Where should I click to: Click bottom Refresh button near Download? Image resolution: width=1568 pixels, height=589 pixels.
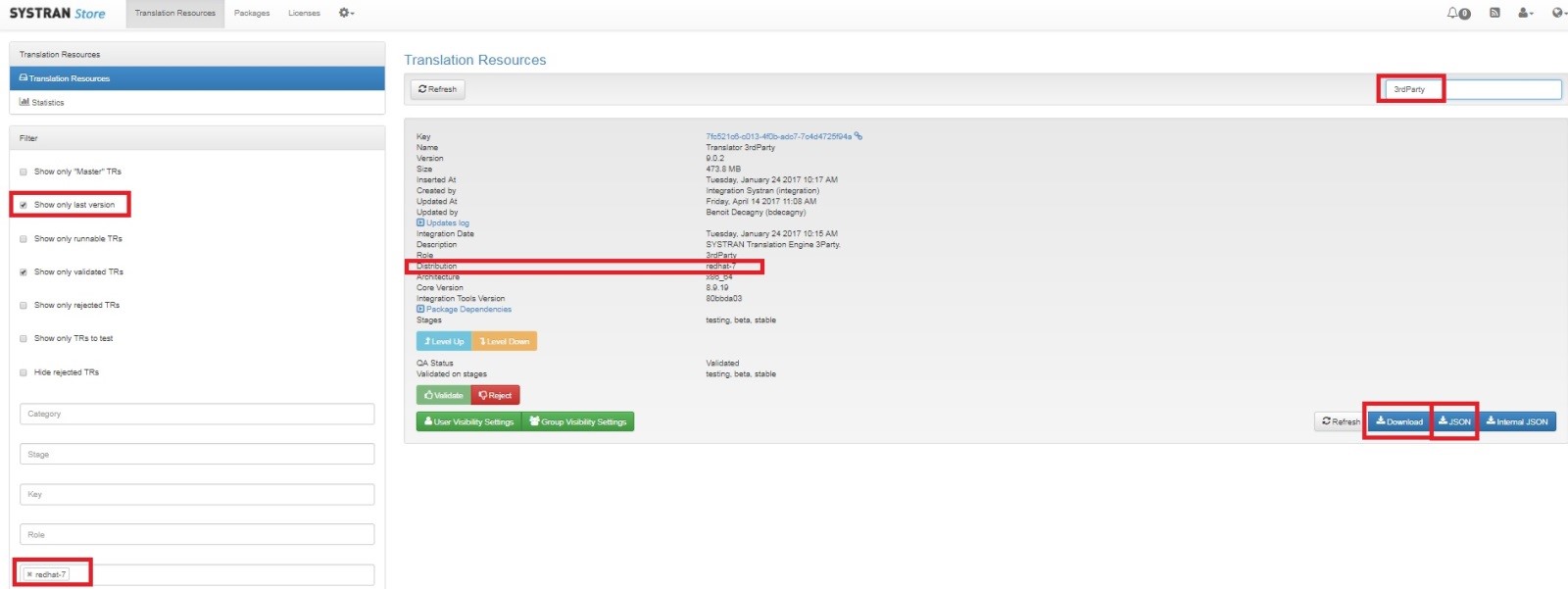click(1340, 421)
